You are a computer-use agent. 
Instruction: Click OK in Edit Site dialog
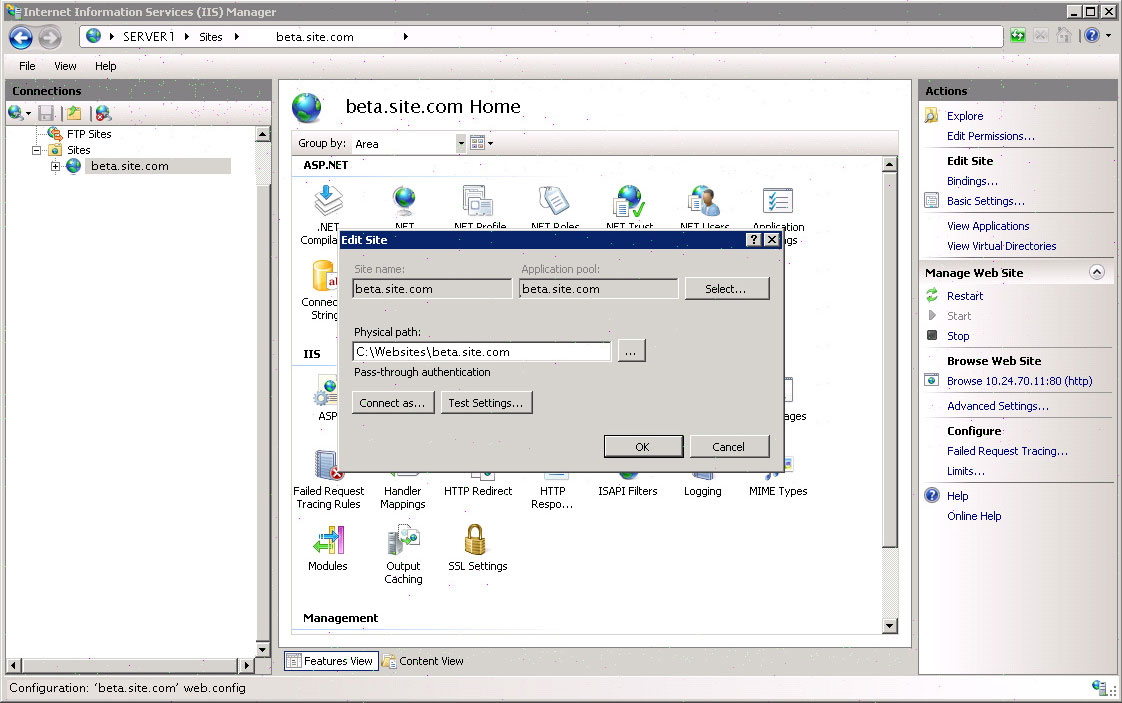643,447
